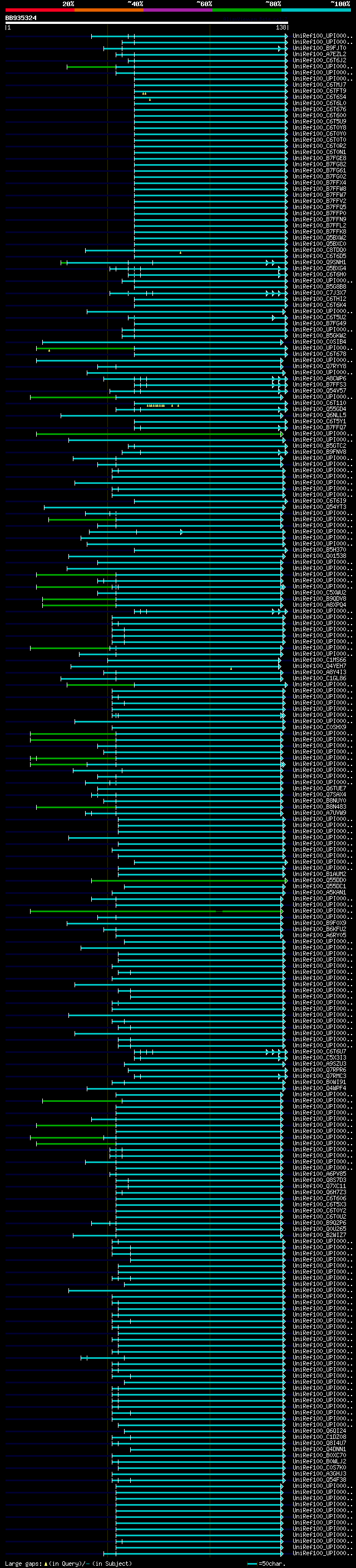Viewport: 356px width, 1568px height.
Task: Click the 138 query end position label
Action: click(x=281, y=27)
